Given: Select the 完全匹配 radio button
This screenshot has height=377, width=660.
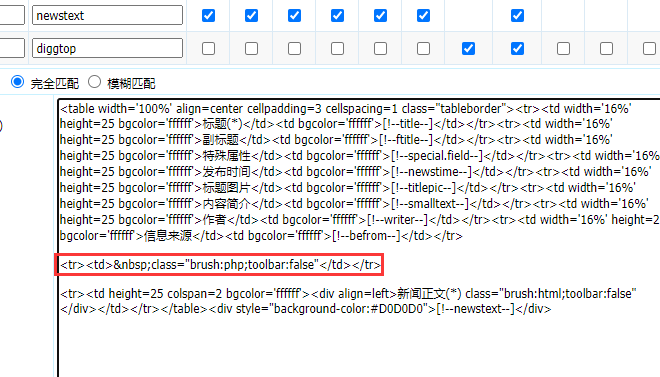Looking at the screenshot, I should pyautogui.click(x=17, y=82).
